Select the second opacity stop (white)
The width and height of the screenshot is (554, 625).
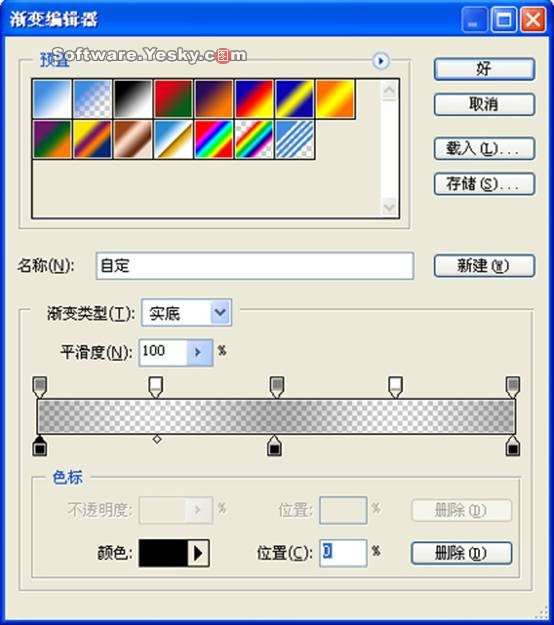pyautogui.click(x=156, y=387)
